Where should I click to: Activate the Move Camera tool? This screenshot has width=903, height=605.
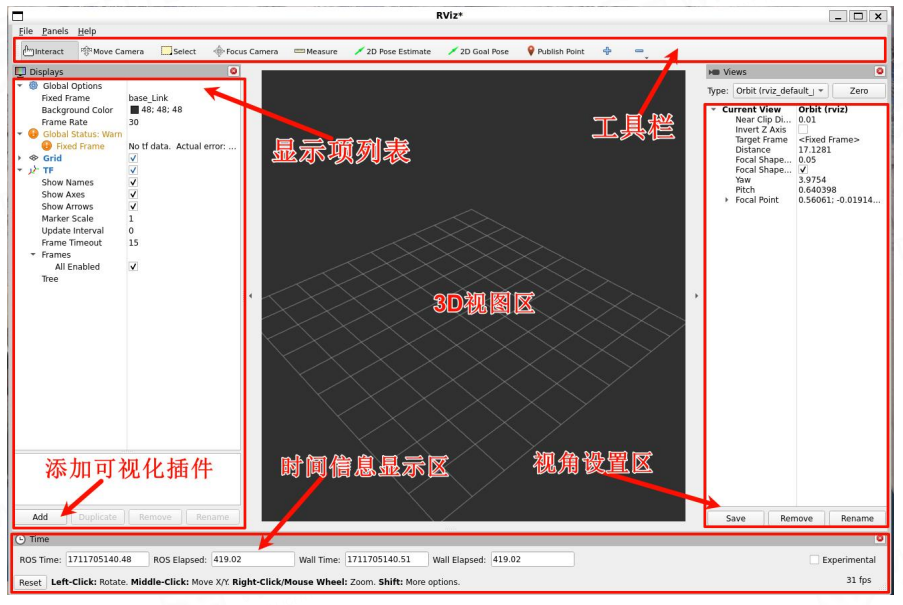pyautogui.click(x=112, y=51)
